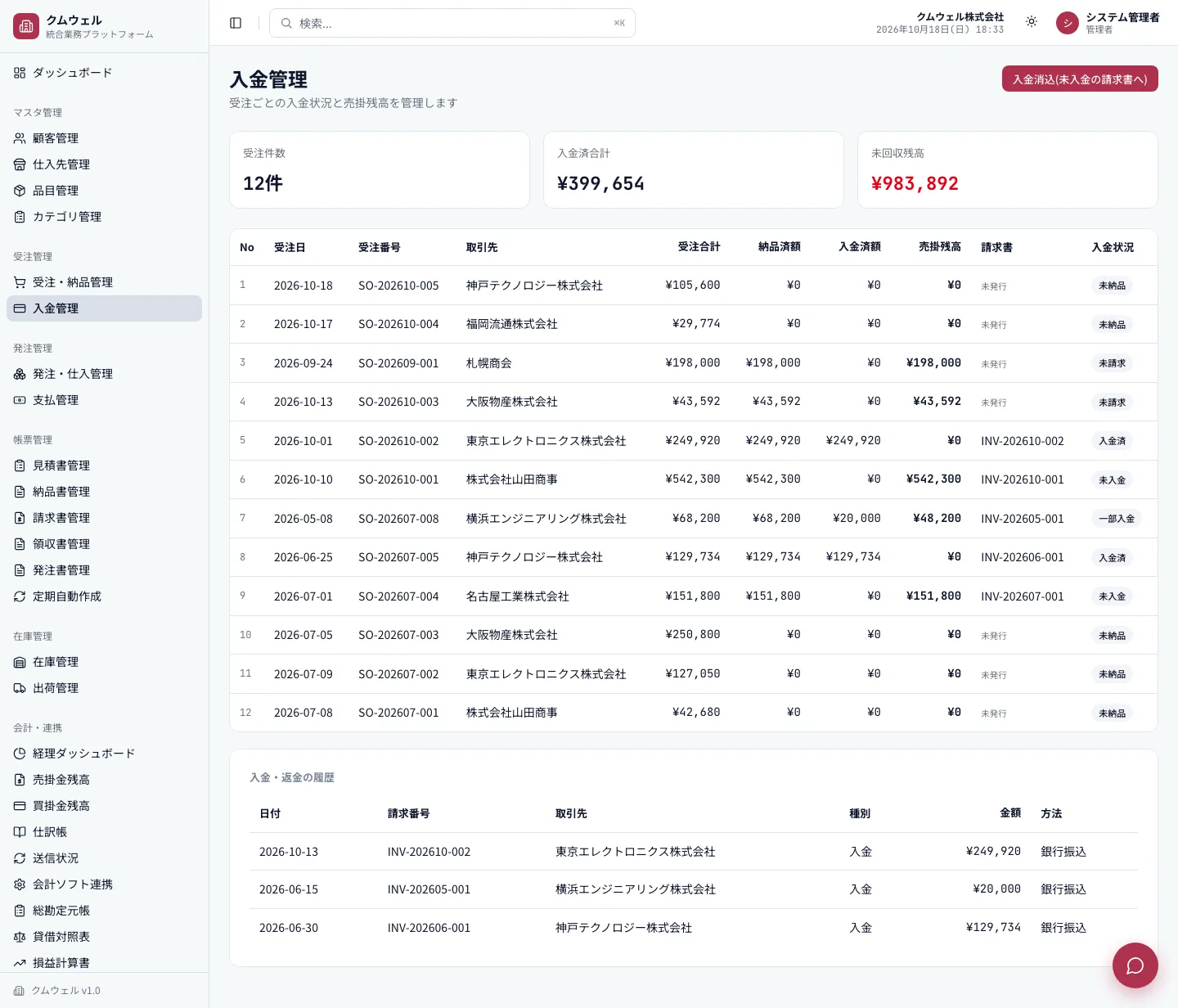Open 納品書管理 in the sidebar
1178x1008 pixels.
(104, 492)
